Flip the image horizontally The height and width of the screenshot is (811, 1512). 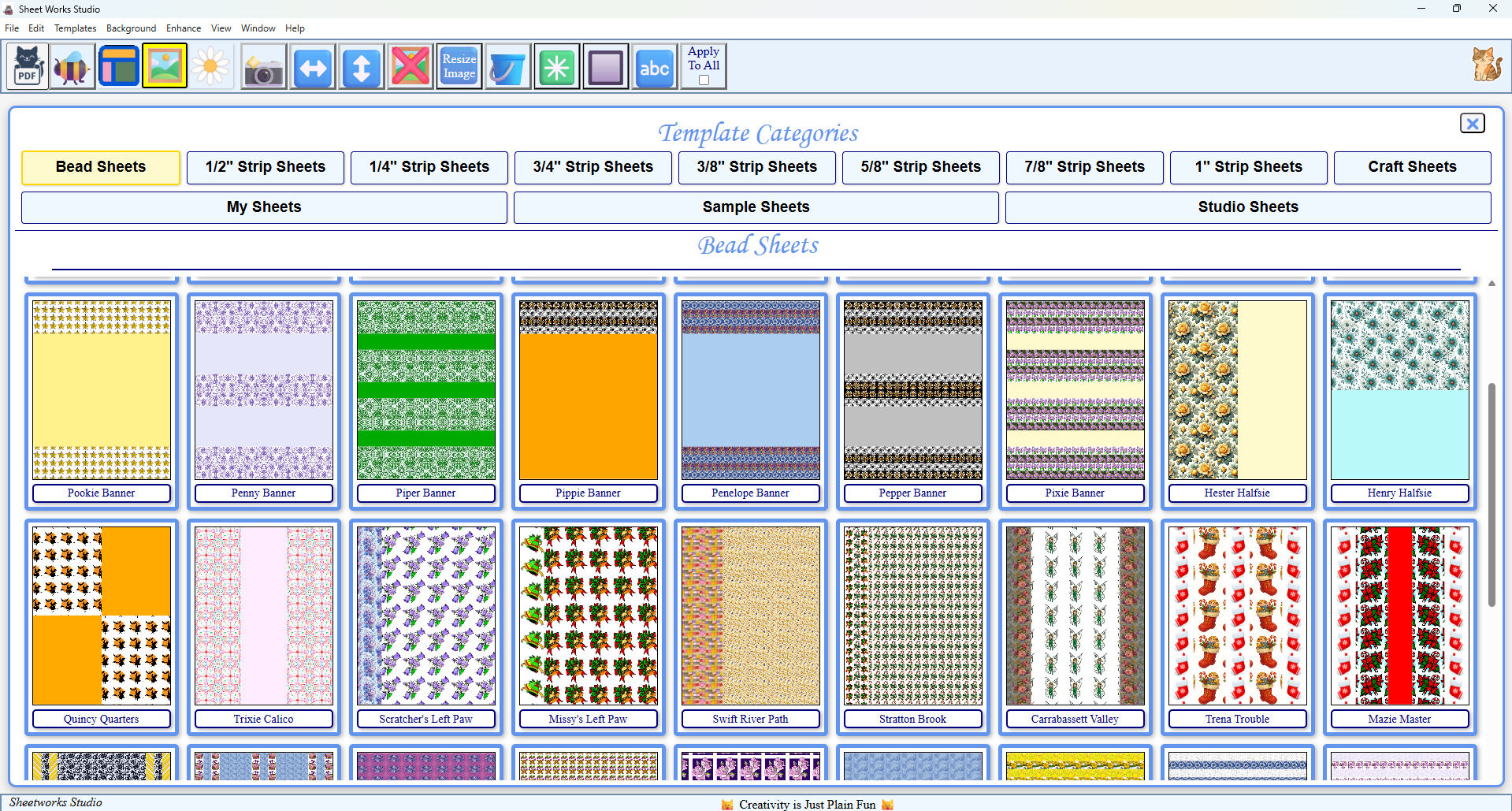pyautogui.click(x=312, y=65)
